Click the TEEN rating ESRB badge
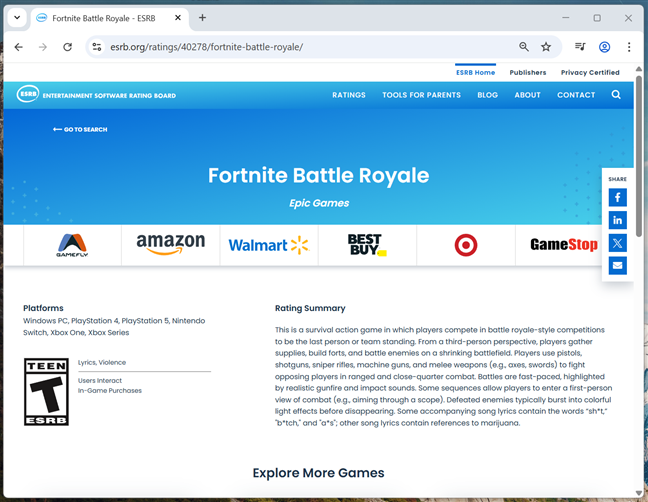The width and height of the screenshot is (648, 502). pyautogui.click(x=46, y=392)
